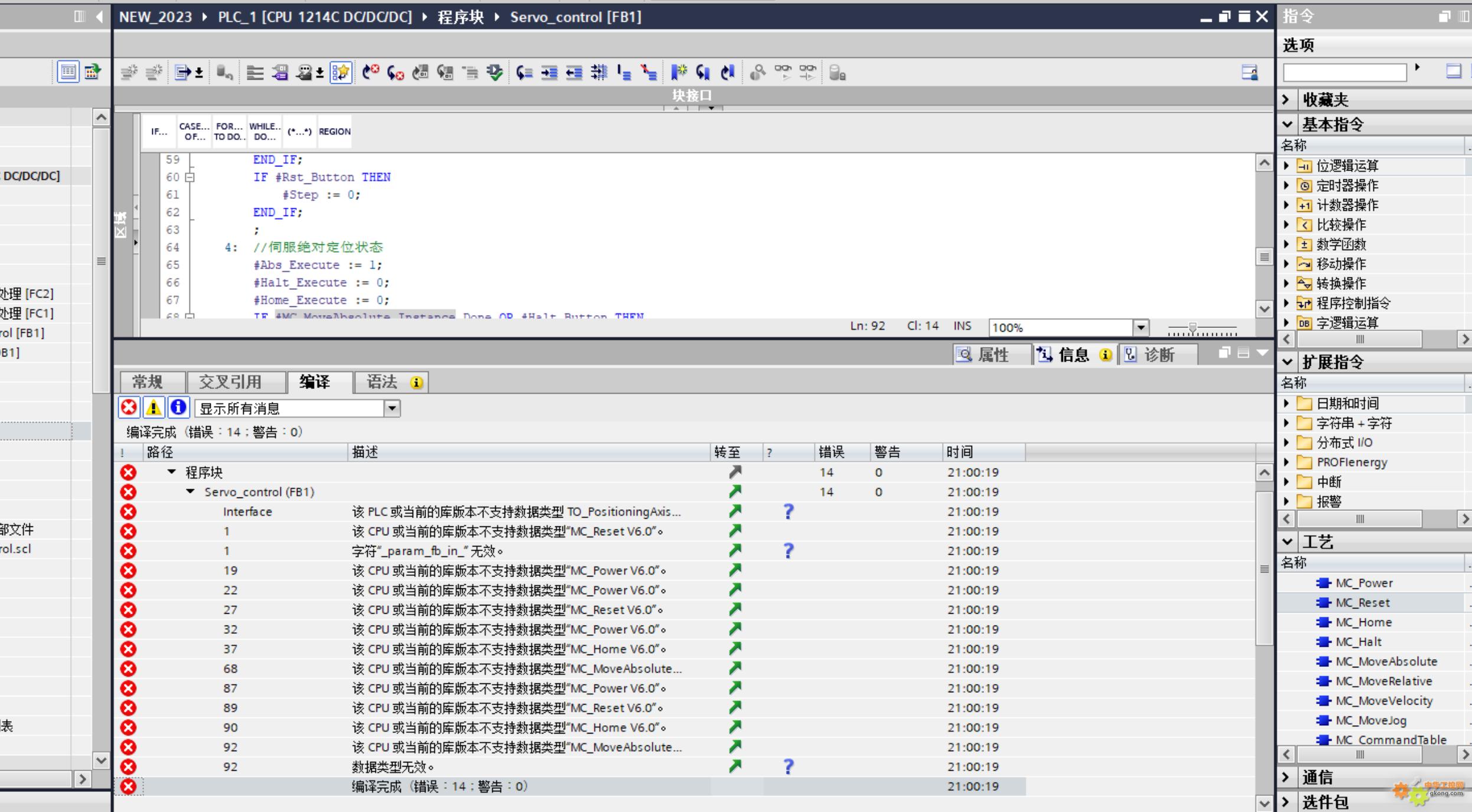Expand the 选件包 section
1472x812 pixels.
pyautogui.click(x=1287, y=802)
